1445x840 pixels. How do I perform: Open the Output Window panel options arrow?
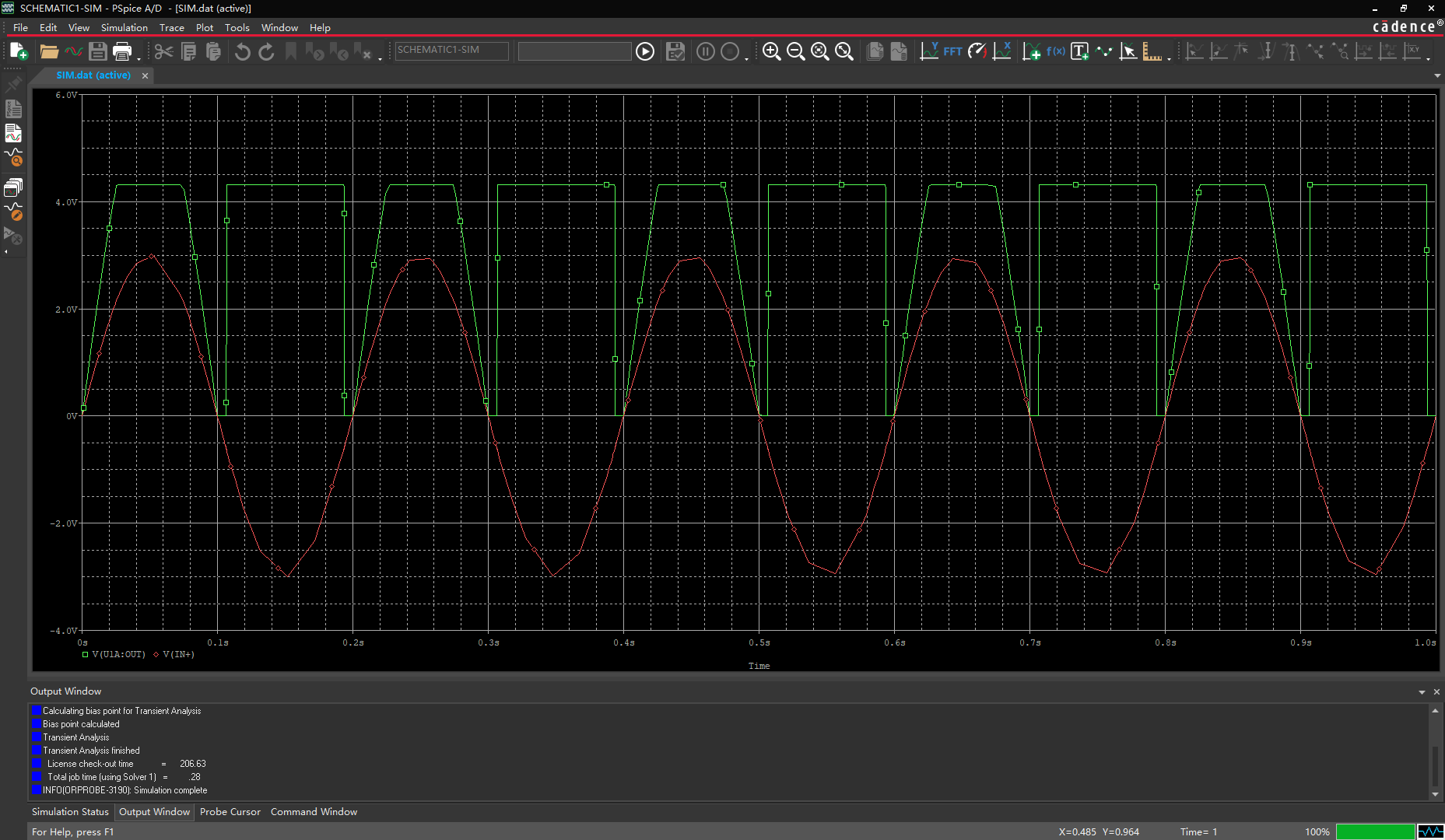(x=1422, y=691)
